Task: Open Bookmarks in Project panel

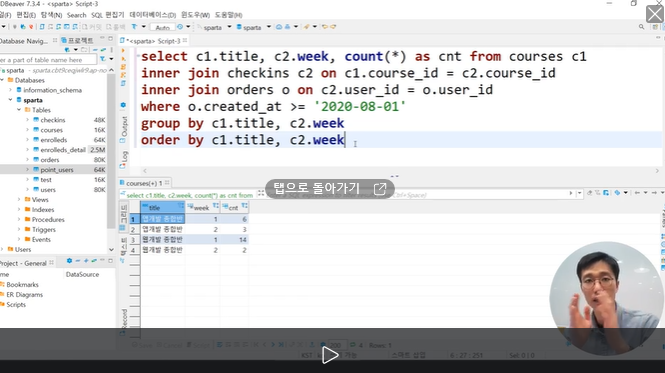Action: [22, 285]
